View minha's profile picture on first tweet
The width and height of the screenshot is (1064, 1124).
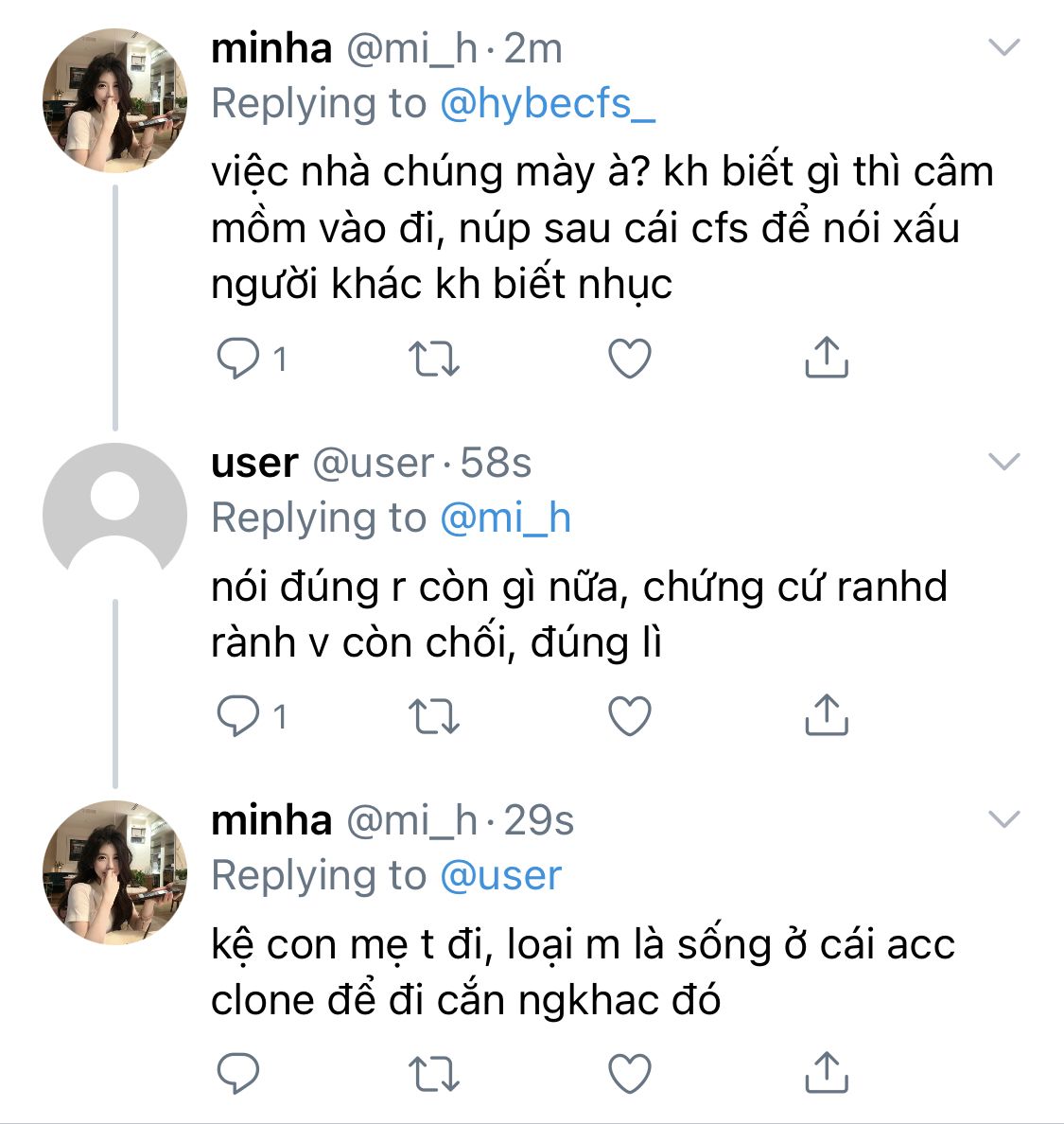(114, 101)
